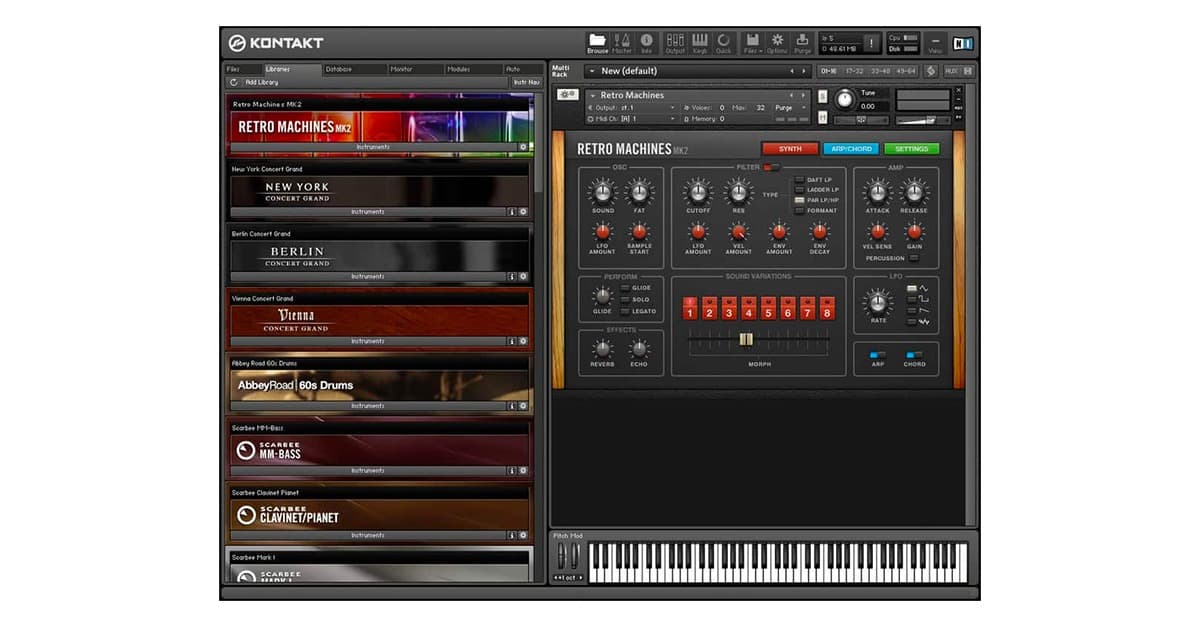1200x627 pixels.
Task: Switch to the Libraries tab
Action: click(276, 70)
